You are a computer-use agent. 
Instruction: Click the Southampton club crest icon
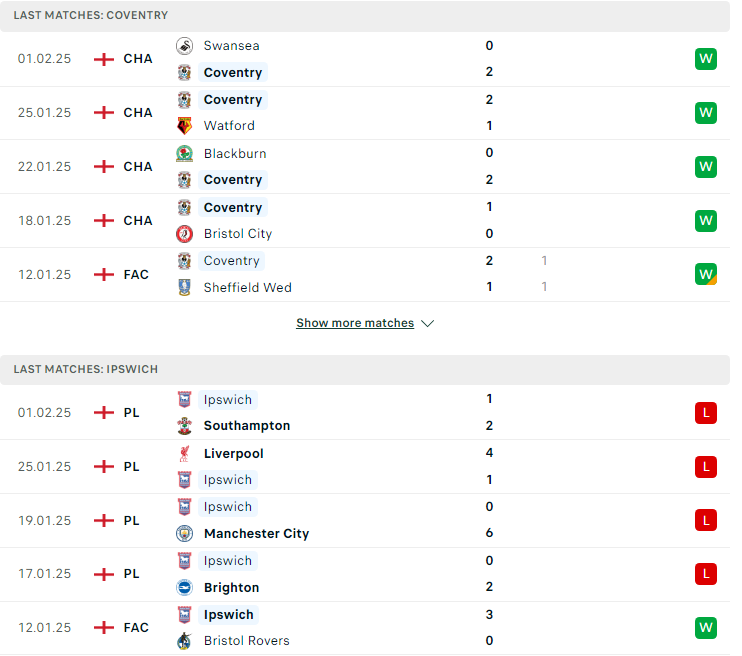coord(184,426)
